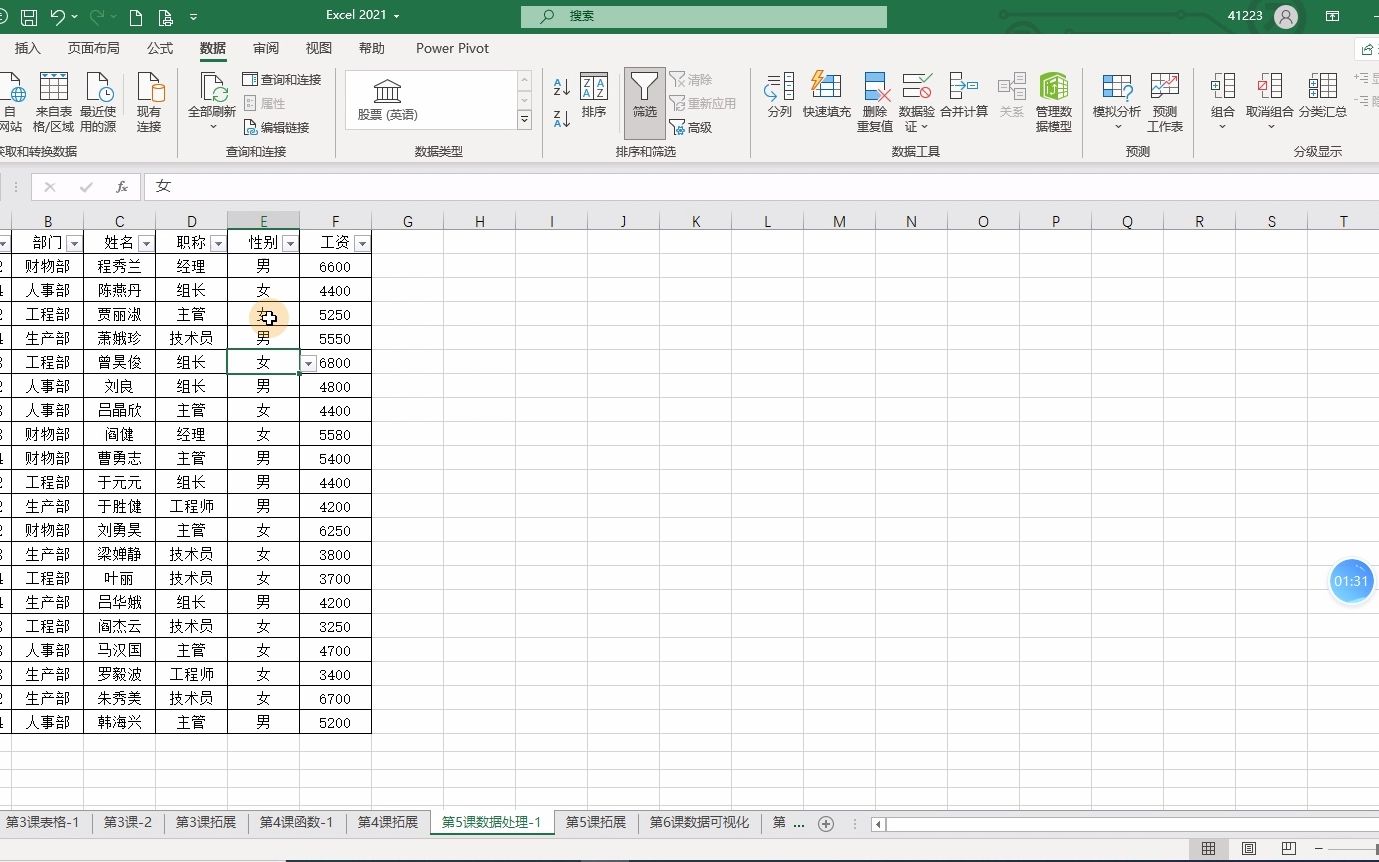Switch to the 审阅 ribbon tab

(266, 48)
